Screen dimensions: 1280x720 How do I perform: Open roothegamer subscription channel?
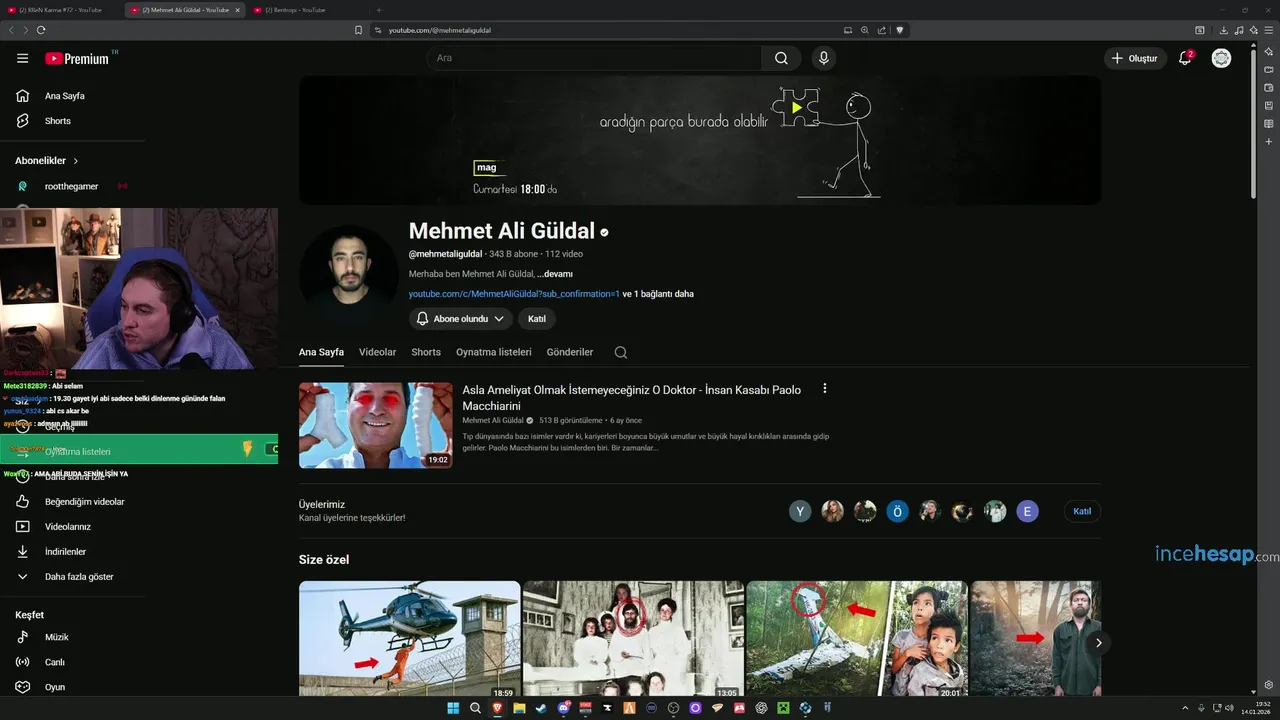pyautogui.click(x=72, y=186)
